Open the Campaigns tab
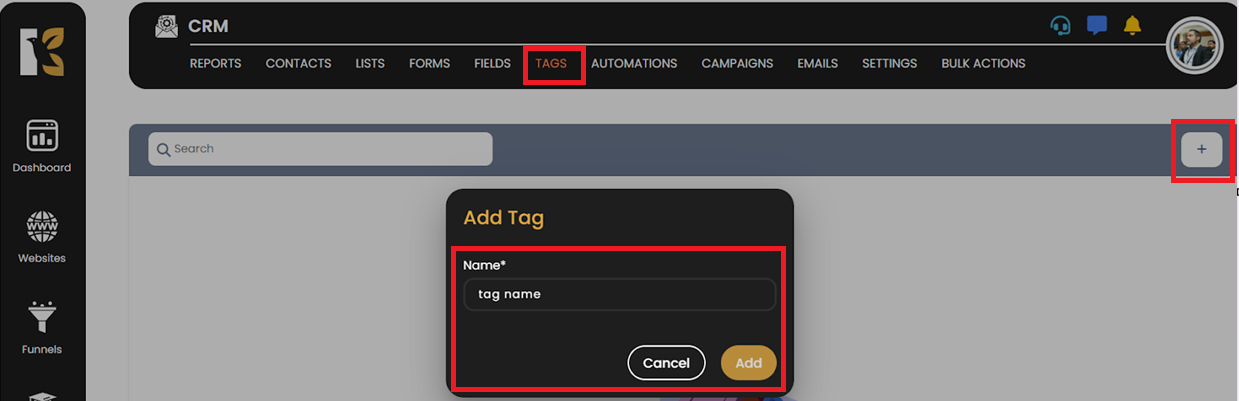This screenshot has height=401, width=1239. 737,64
